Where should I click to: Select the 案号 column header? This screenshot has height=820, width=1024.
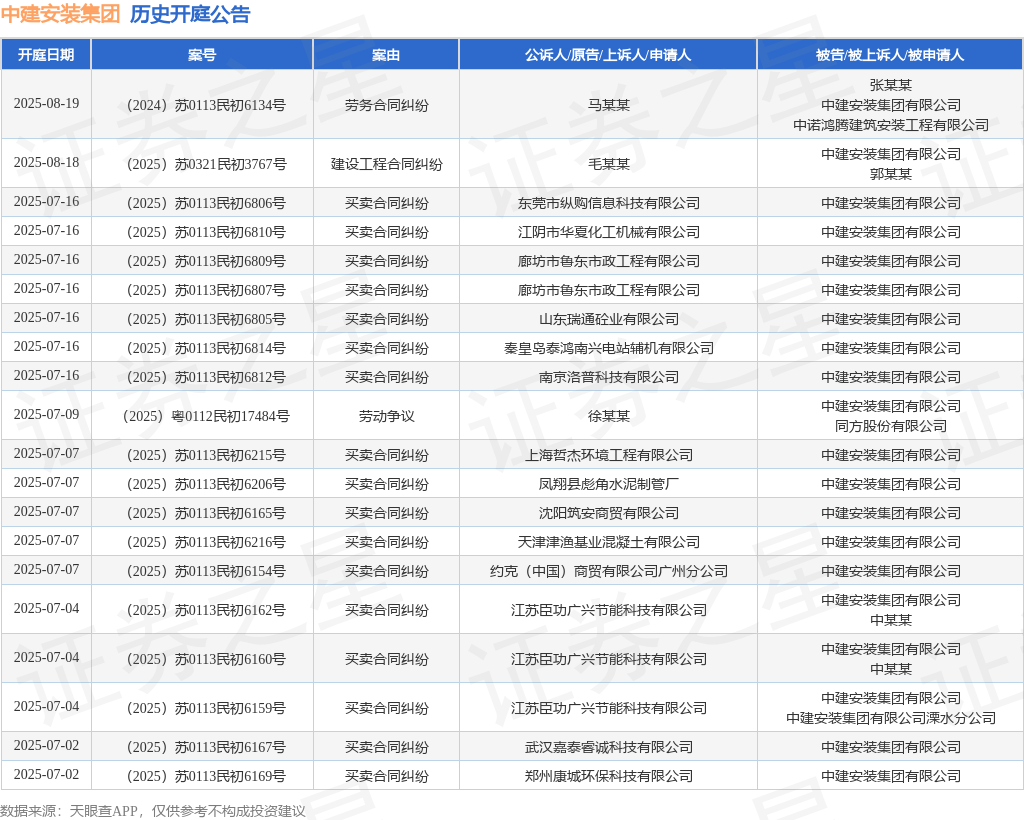[202, 54]
